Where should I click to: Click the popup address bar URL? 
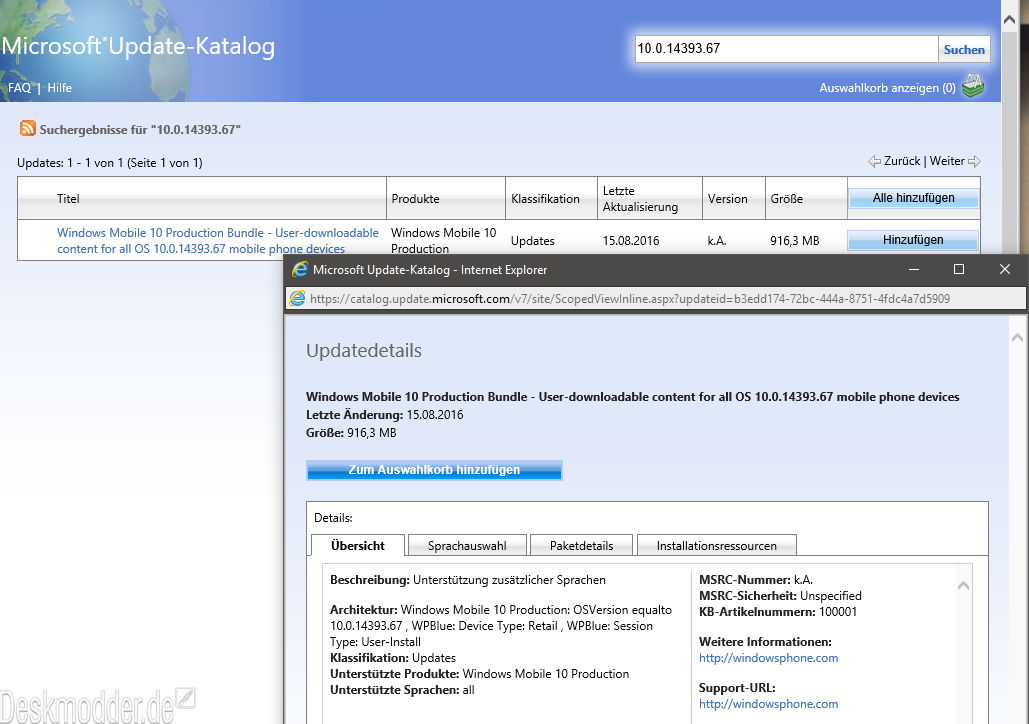tap(630, 299)
